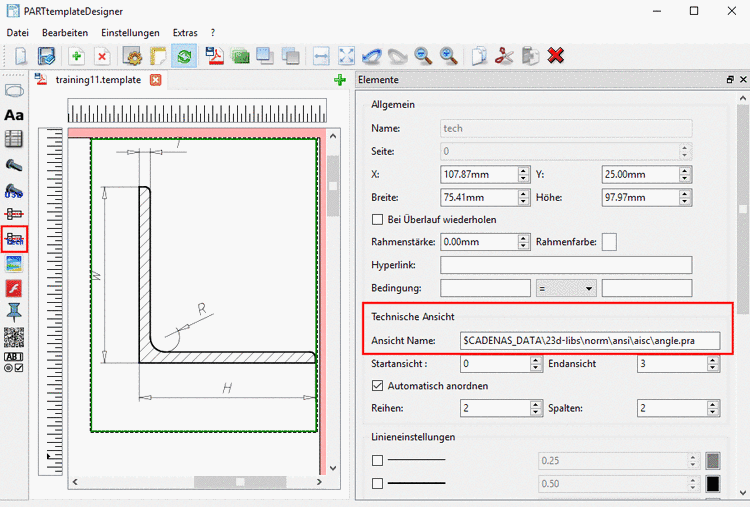Screen dimensions: 750x507
Task: Click the green image layers toolbar icon
Action: [x=241, y=56]
